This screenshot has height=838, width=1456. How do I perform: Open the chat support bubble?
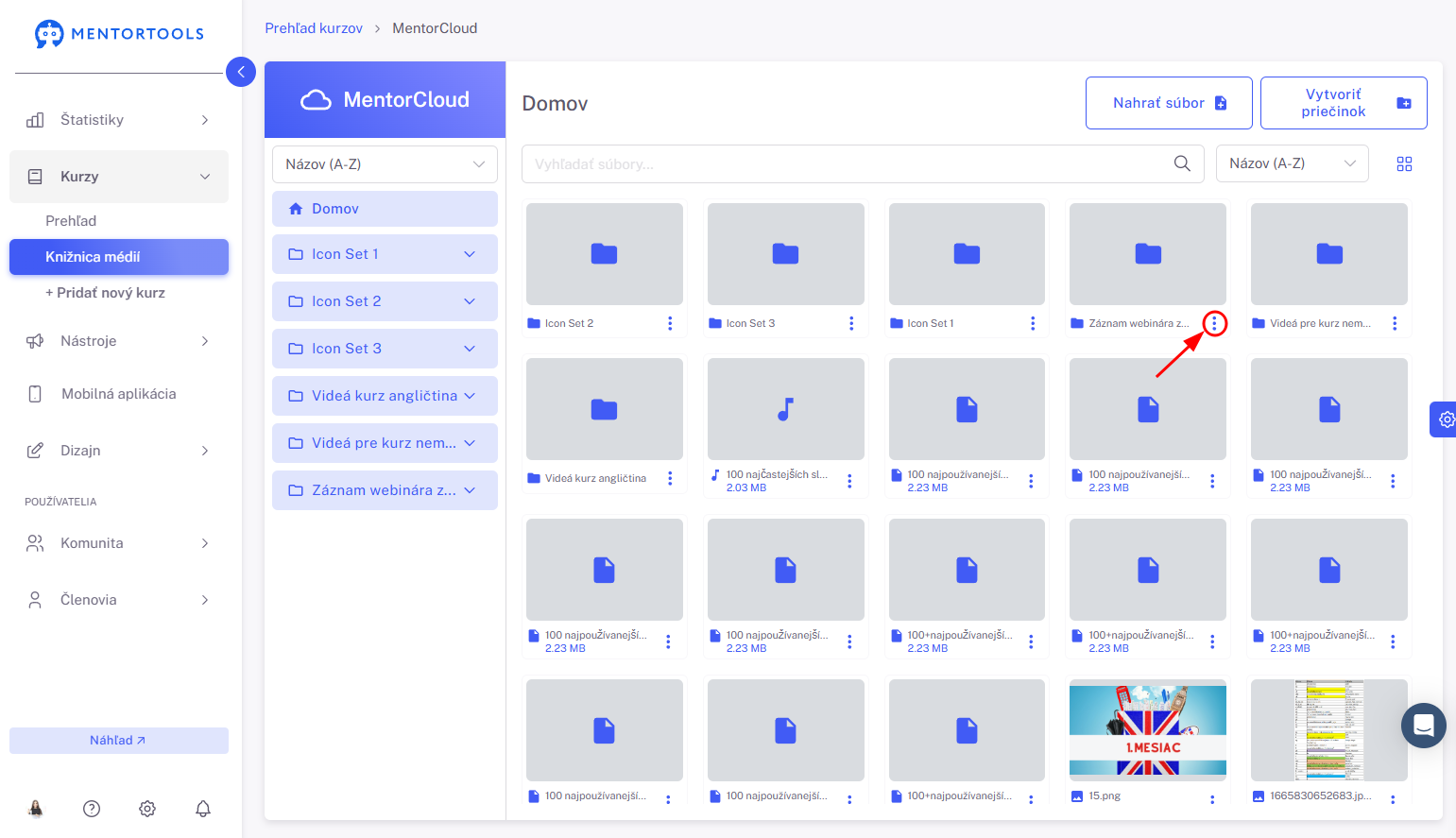click(x=1424, y=726)
